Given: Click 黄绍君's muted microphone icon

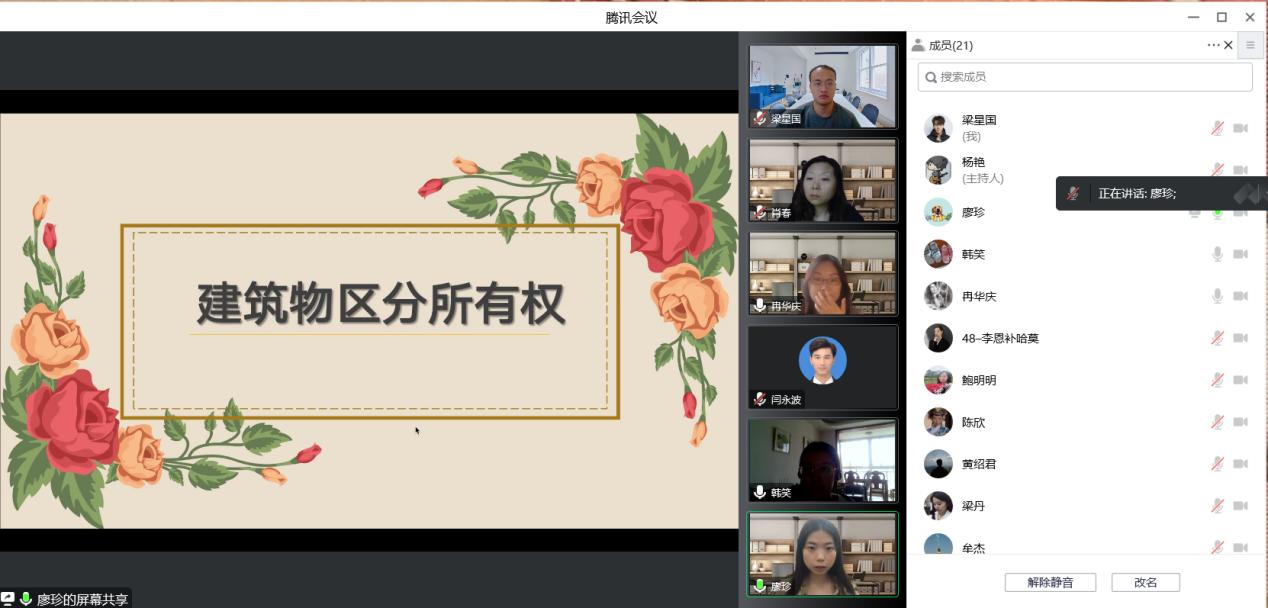Looking at the screenshot, I should [x=1217, y=464].
